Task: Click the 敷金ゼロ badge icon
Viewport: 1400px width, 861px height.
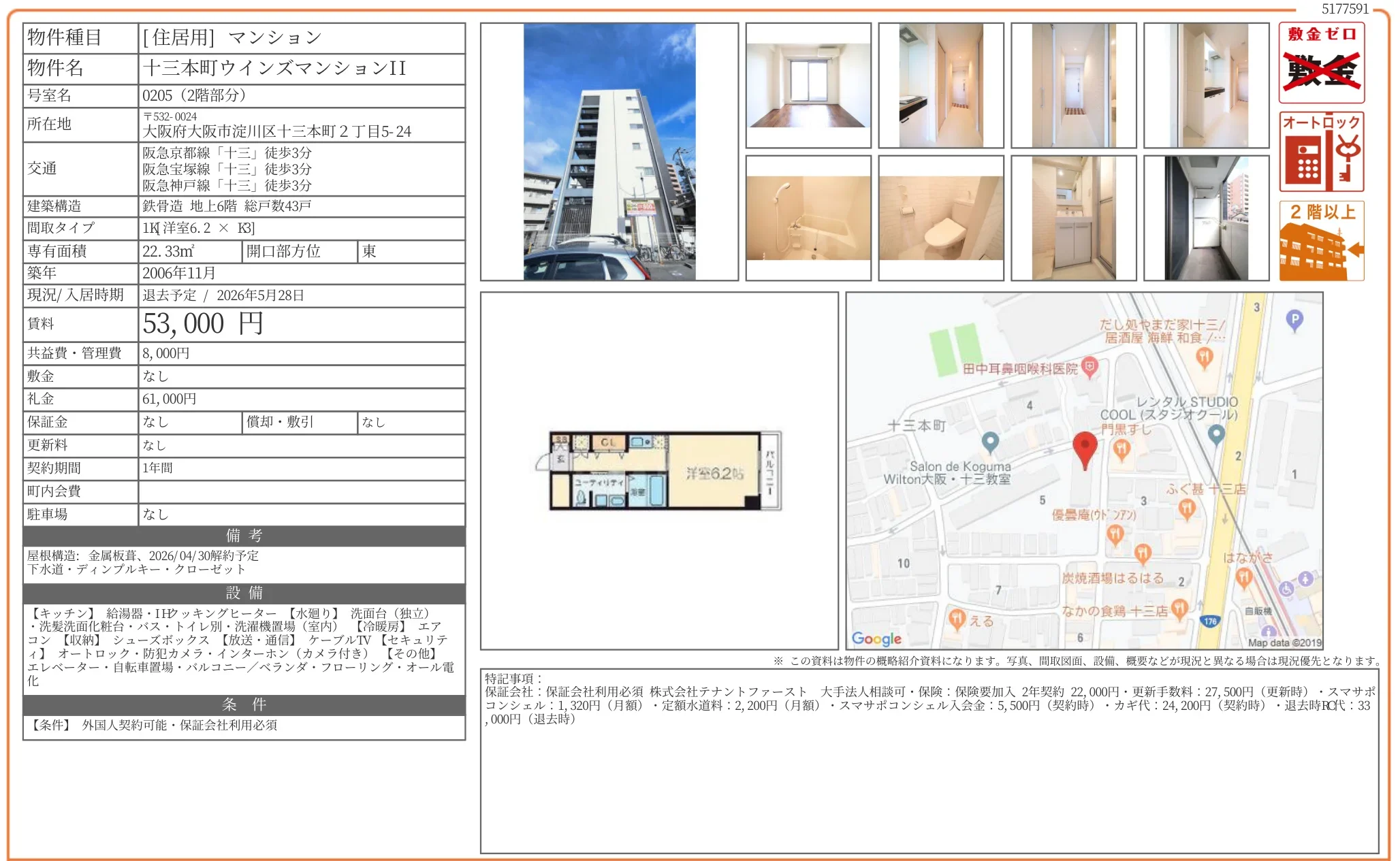Action: click(1320, 63)
